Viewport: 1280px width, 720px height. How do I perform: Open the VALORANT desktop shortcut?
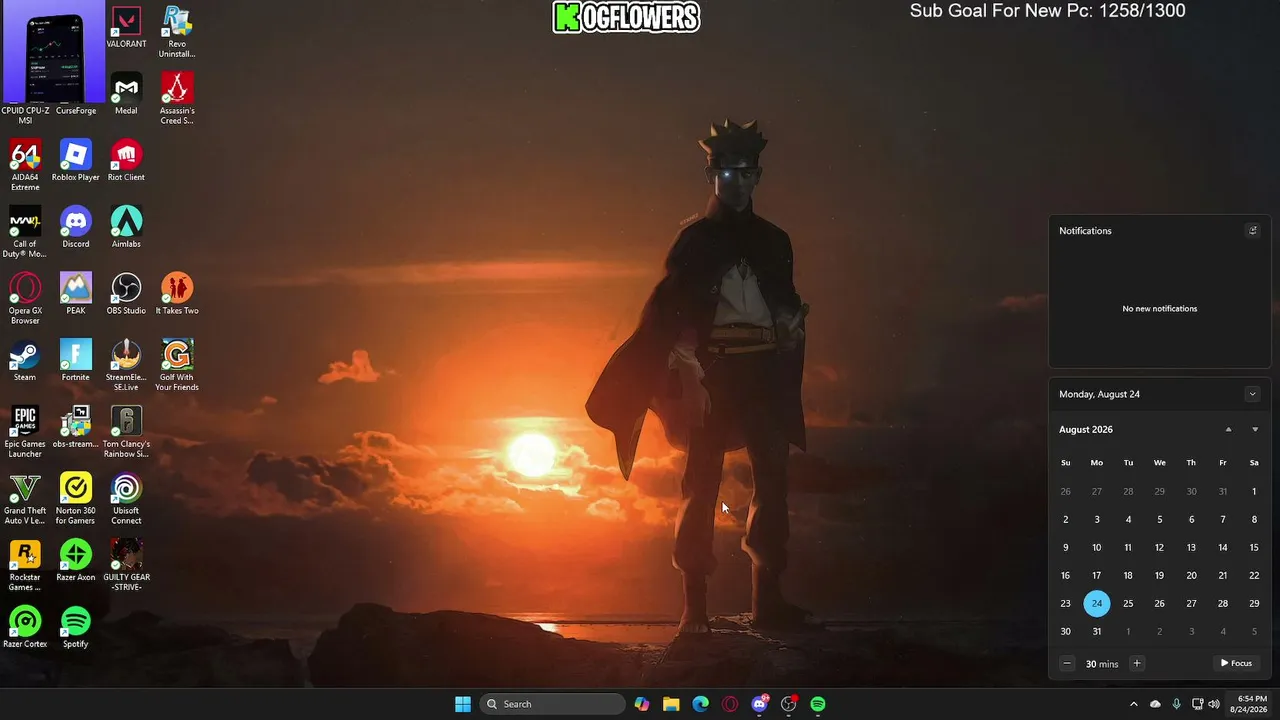126,27
